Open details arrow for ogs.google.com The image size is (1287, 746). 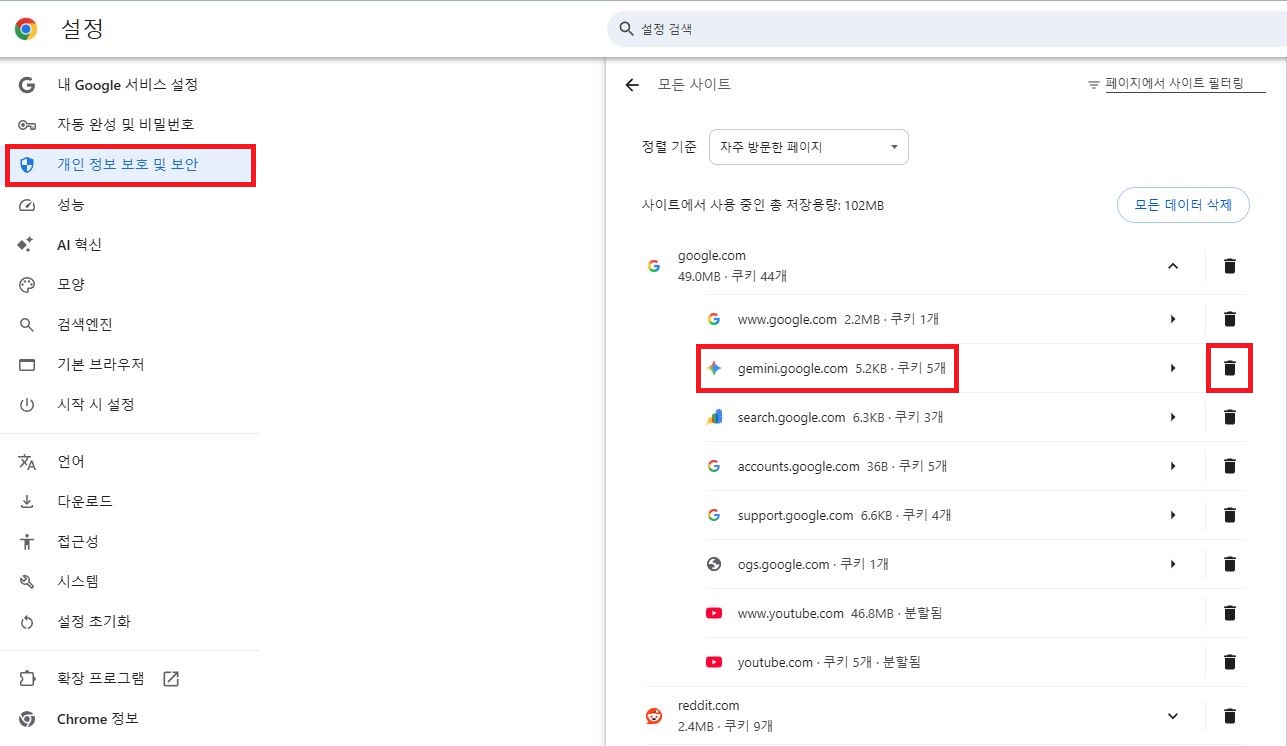click(1173, 564)
